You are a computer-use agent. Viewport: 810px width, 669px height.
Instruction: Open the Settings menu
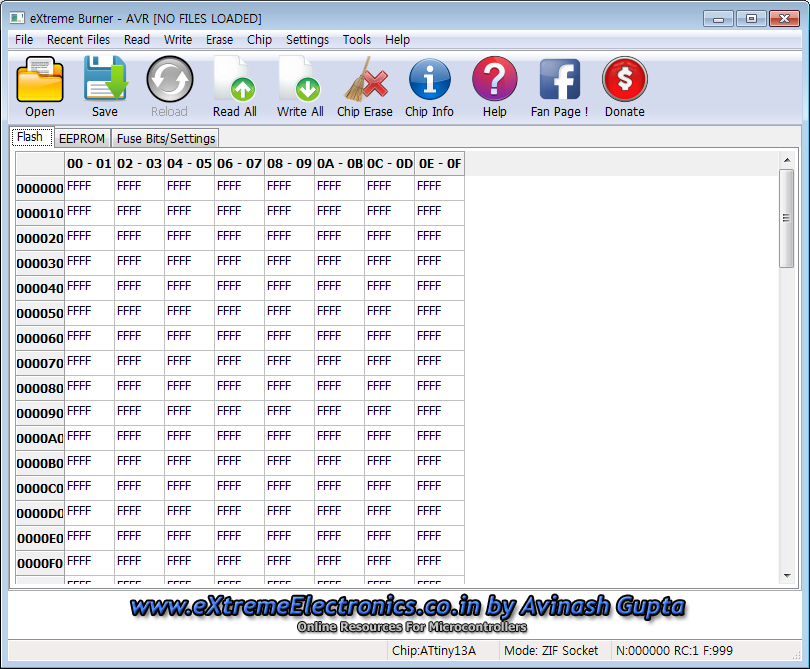307,40
